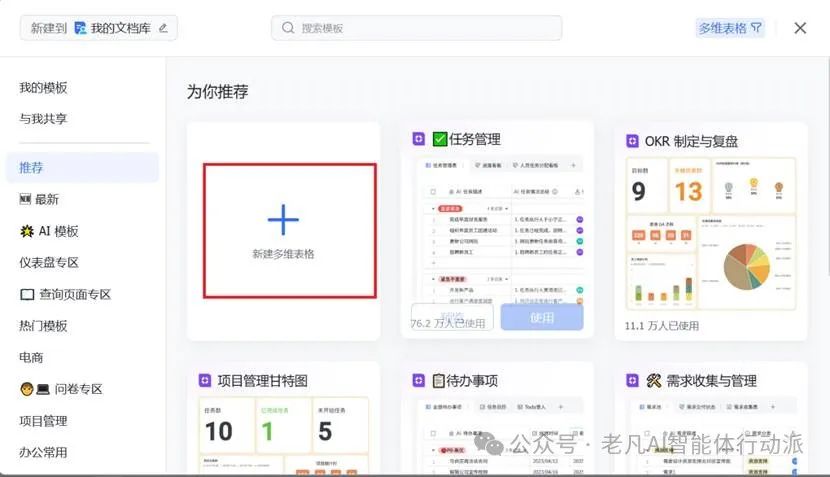The width and height of the screenshot is (830, 477).
Task: Click the blue 使用 button on 任务管理
Action: 542,317
